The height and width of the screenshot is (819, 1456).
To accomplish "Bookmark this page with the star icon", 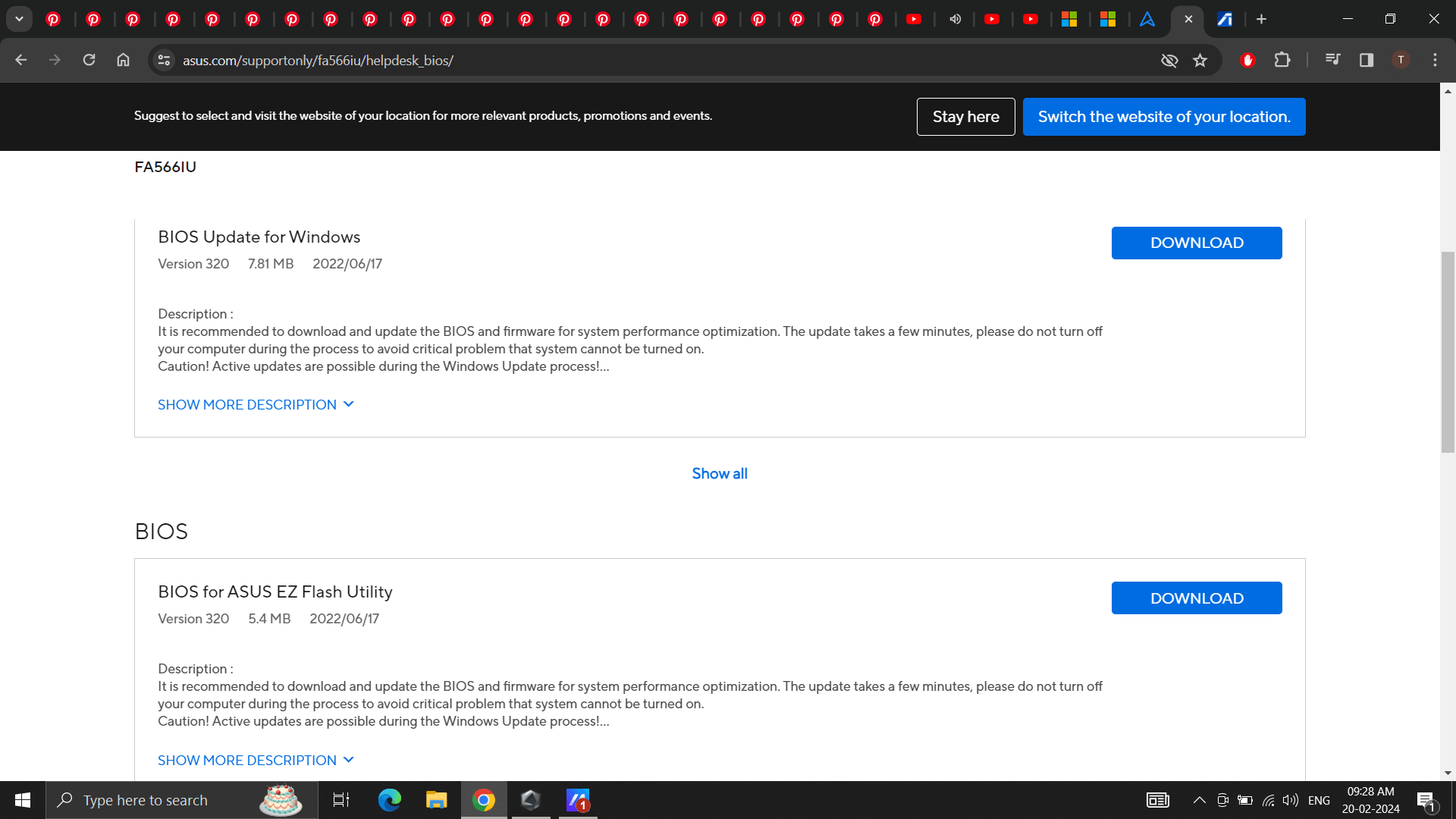I will pos(1200,60).
